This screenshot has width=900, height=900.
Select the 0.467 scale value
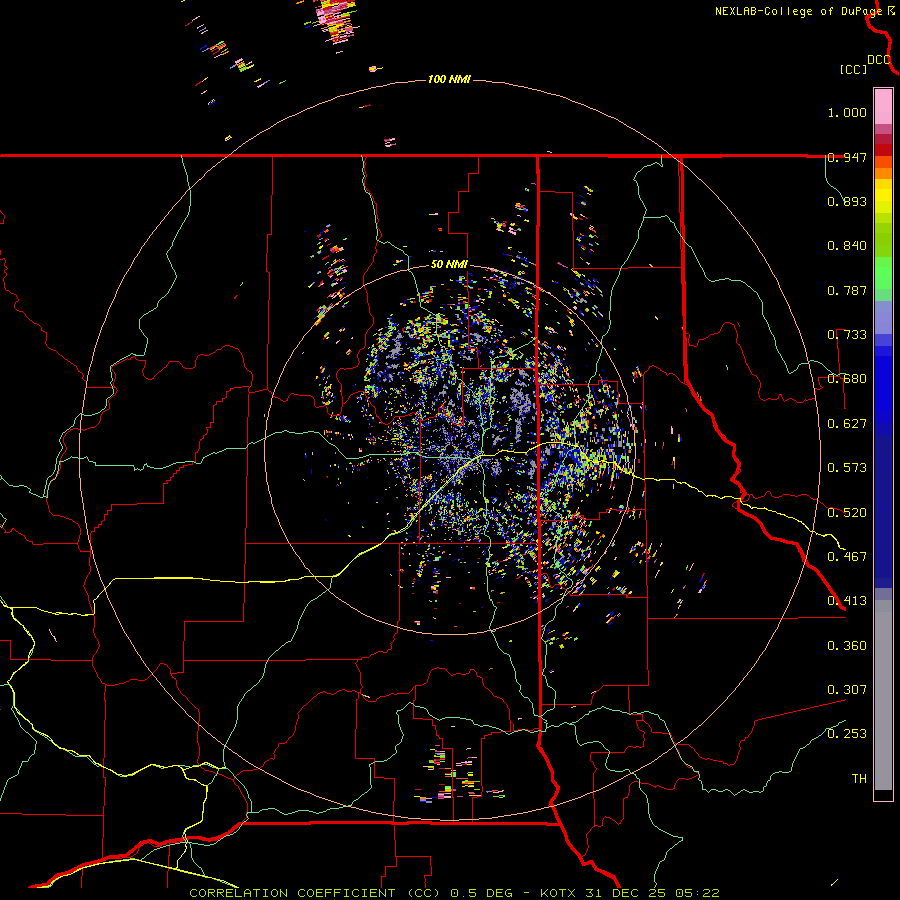click(x=847, y=557)
